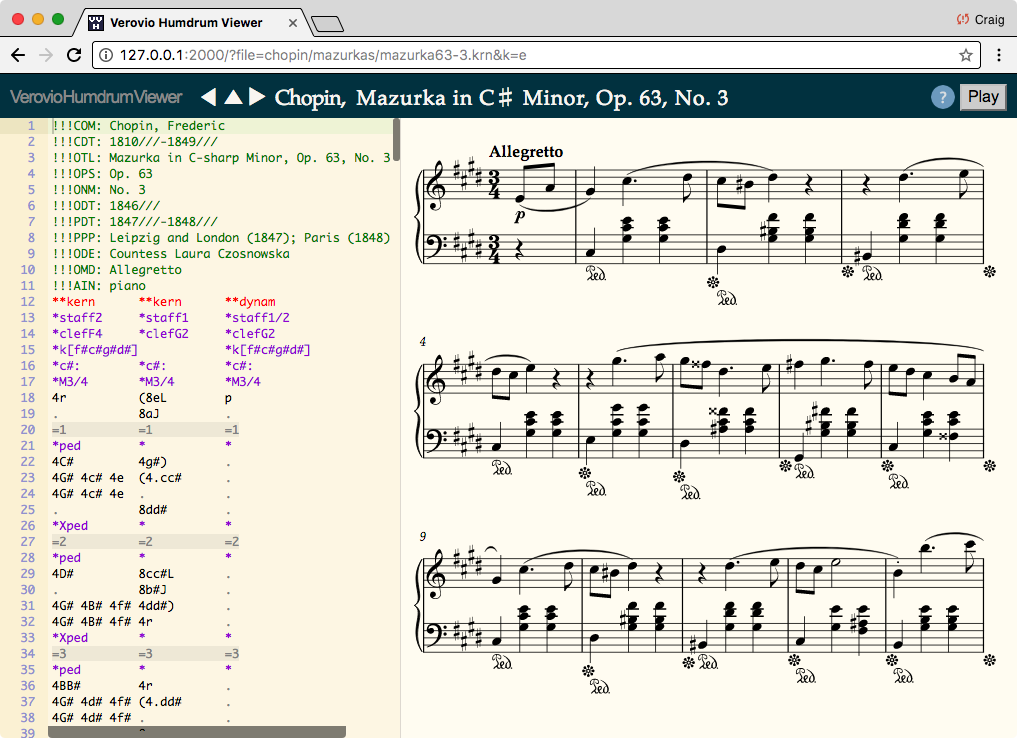Open the Chrome three-dot menu
Viewport: 1017px width, 738px height.
pyautogui.click(x=999, y=55)
